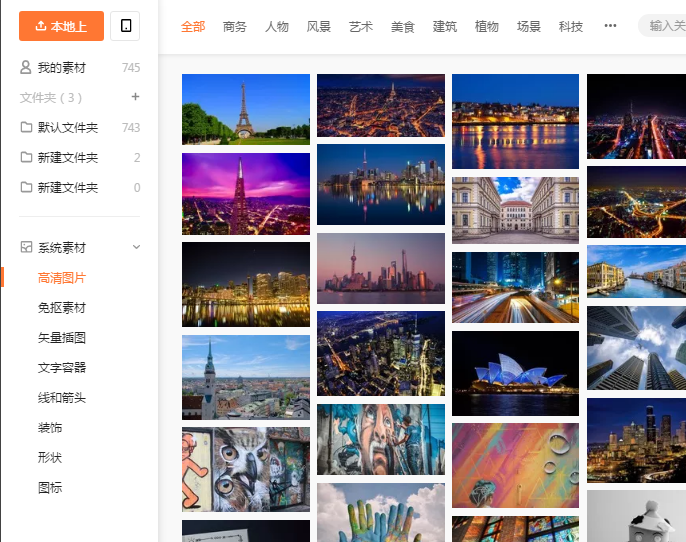Open the 默认文件夹 folder
Screen dimensions: 686x542
pyautogui.click(x=80, y=127)
